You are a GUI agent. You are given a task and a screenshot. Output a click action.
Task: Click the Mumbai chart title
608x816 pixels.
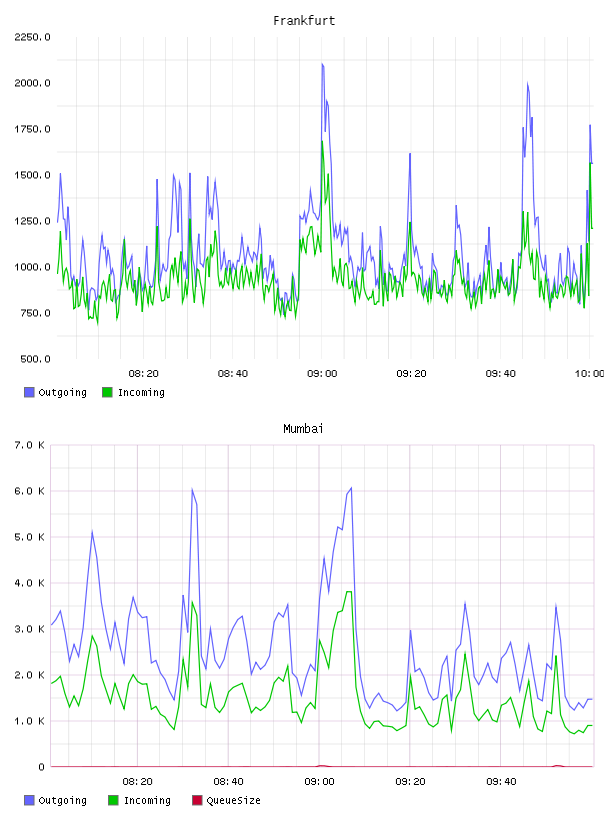(303, 429)
